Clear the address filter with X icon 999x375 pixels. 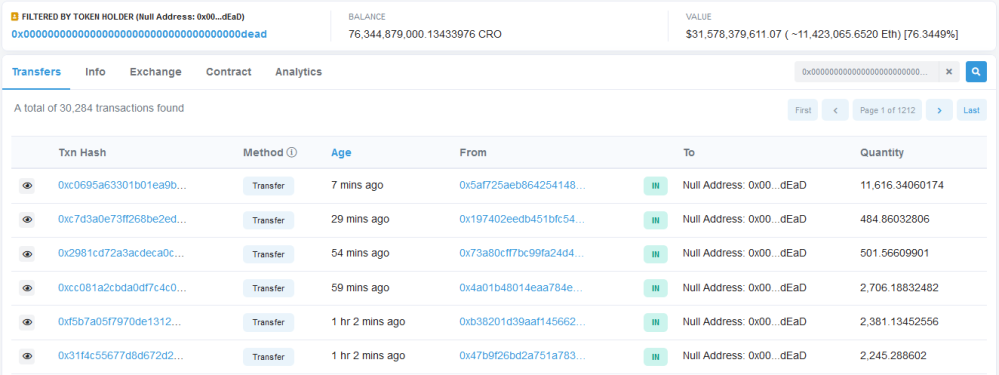[x=949, y=72]
